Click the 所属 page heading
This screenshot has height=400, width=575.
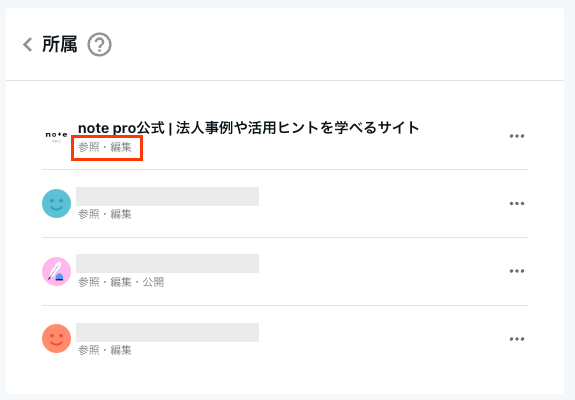pyautogui.click(x=60, y=44)
